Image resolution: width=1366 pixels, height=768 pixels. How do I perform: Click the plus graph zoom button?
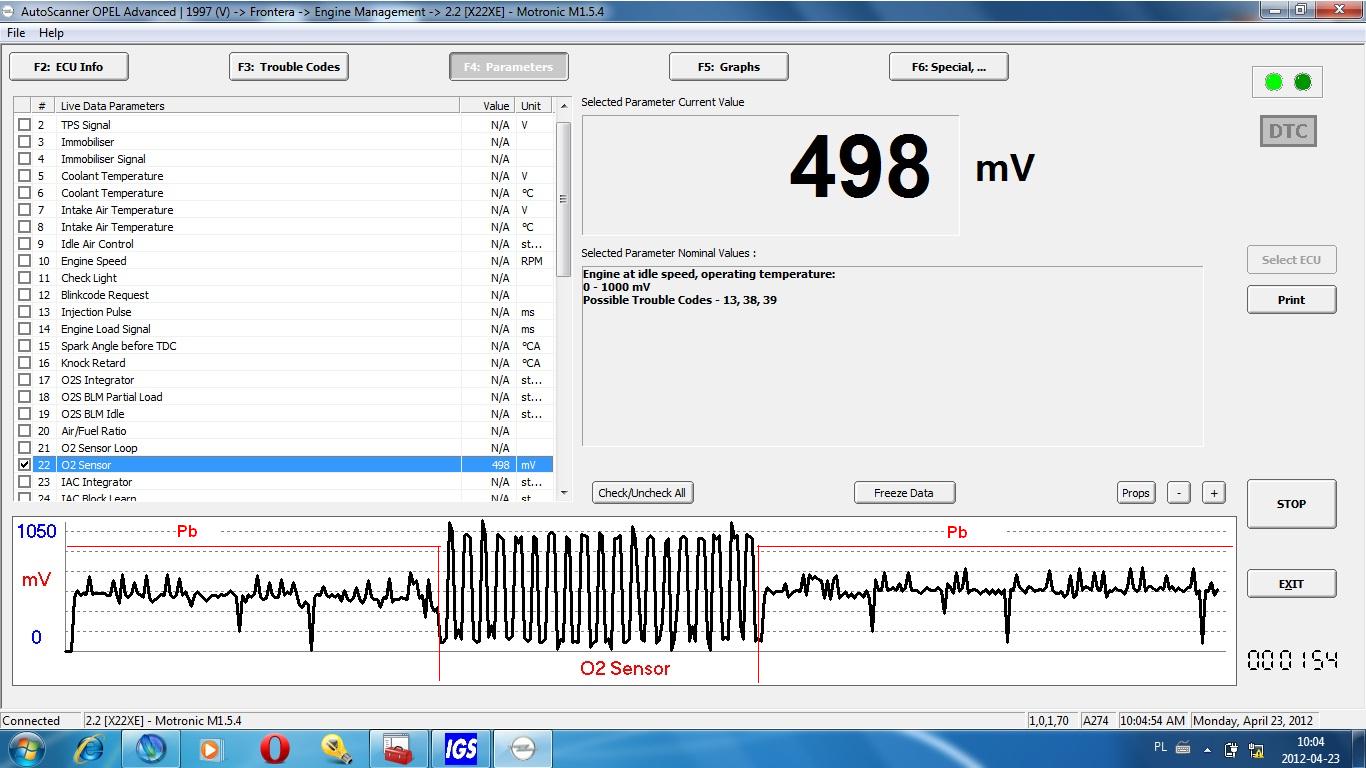[x=1213, y=493]
